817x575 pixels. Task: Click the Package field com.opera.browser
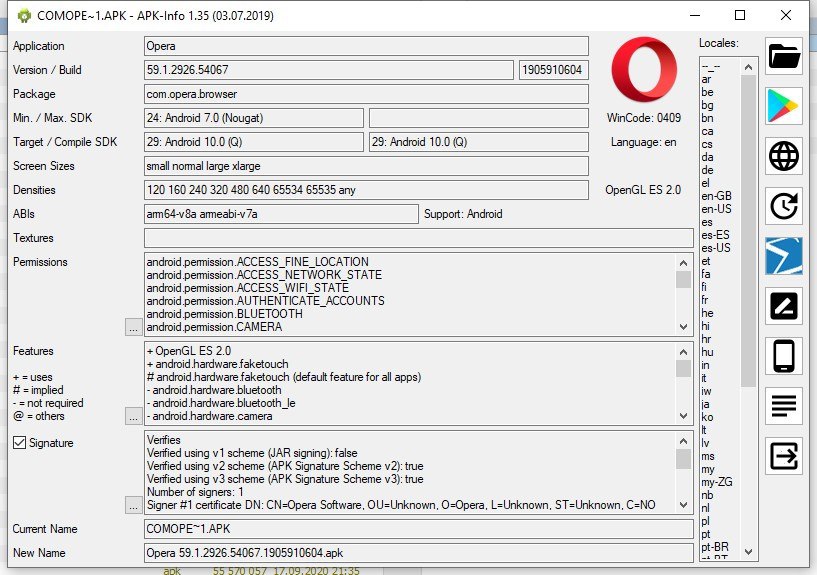366,94
